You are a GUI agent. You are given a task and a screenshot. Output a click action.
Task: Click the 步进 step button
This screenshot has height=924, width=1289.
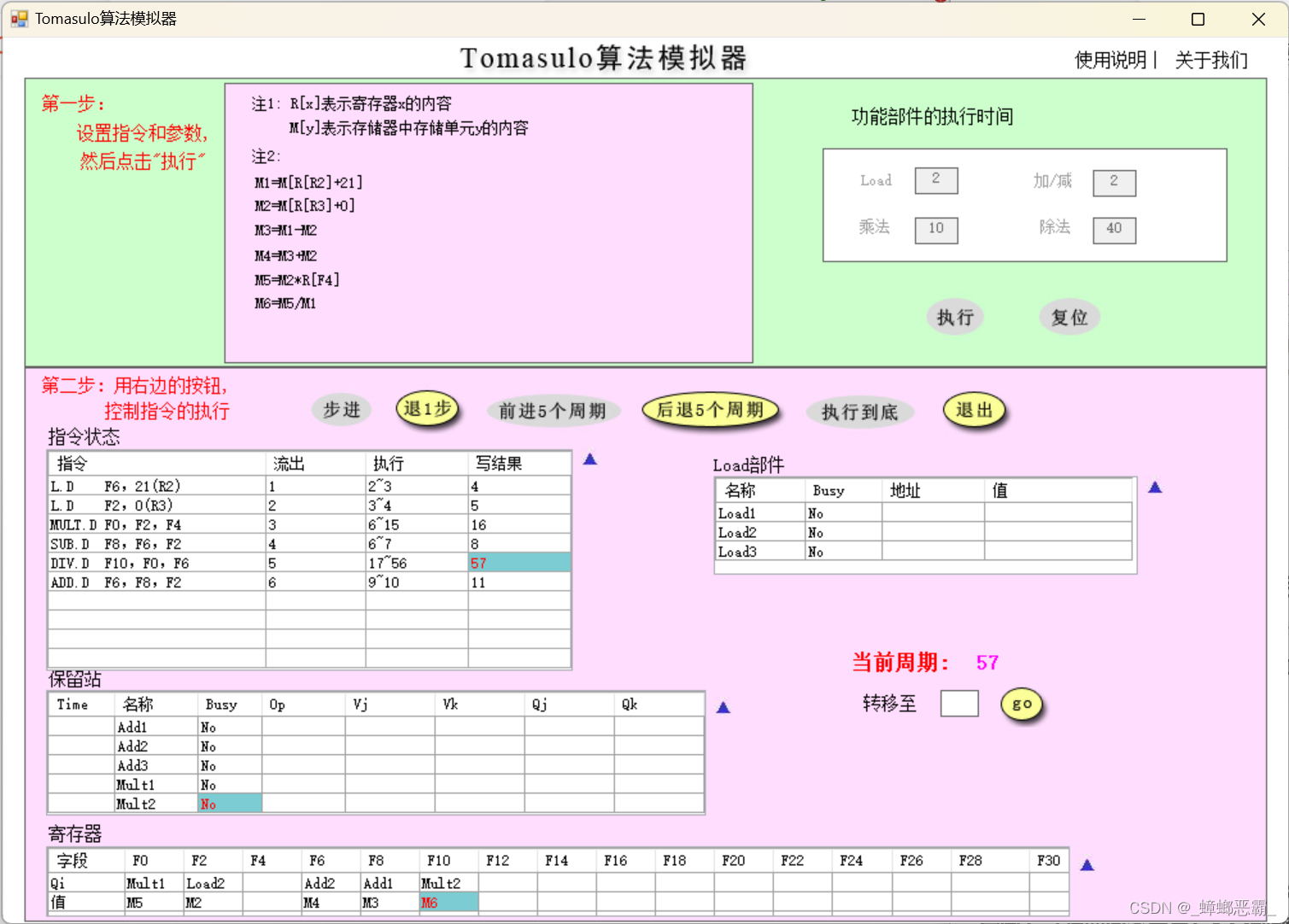[x=342, y=410]
